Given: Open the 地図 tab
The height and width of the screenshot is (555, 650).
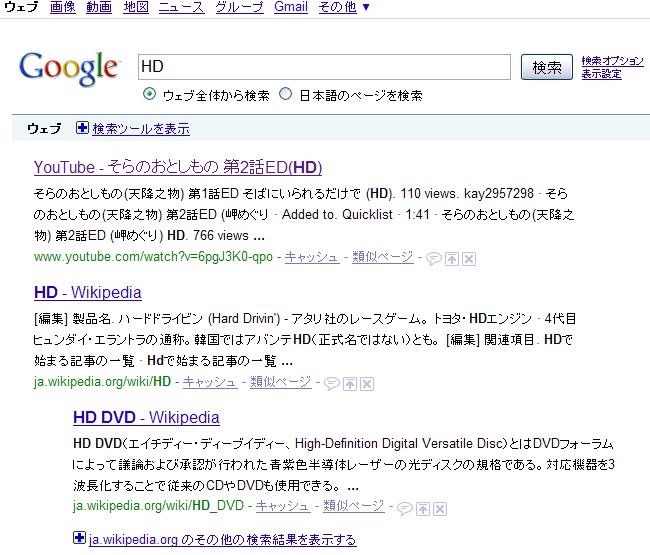Looking at the screenshot, I should (x=136, y=7).
